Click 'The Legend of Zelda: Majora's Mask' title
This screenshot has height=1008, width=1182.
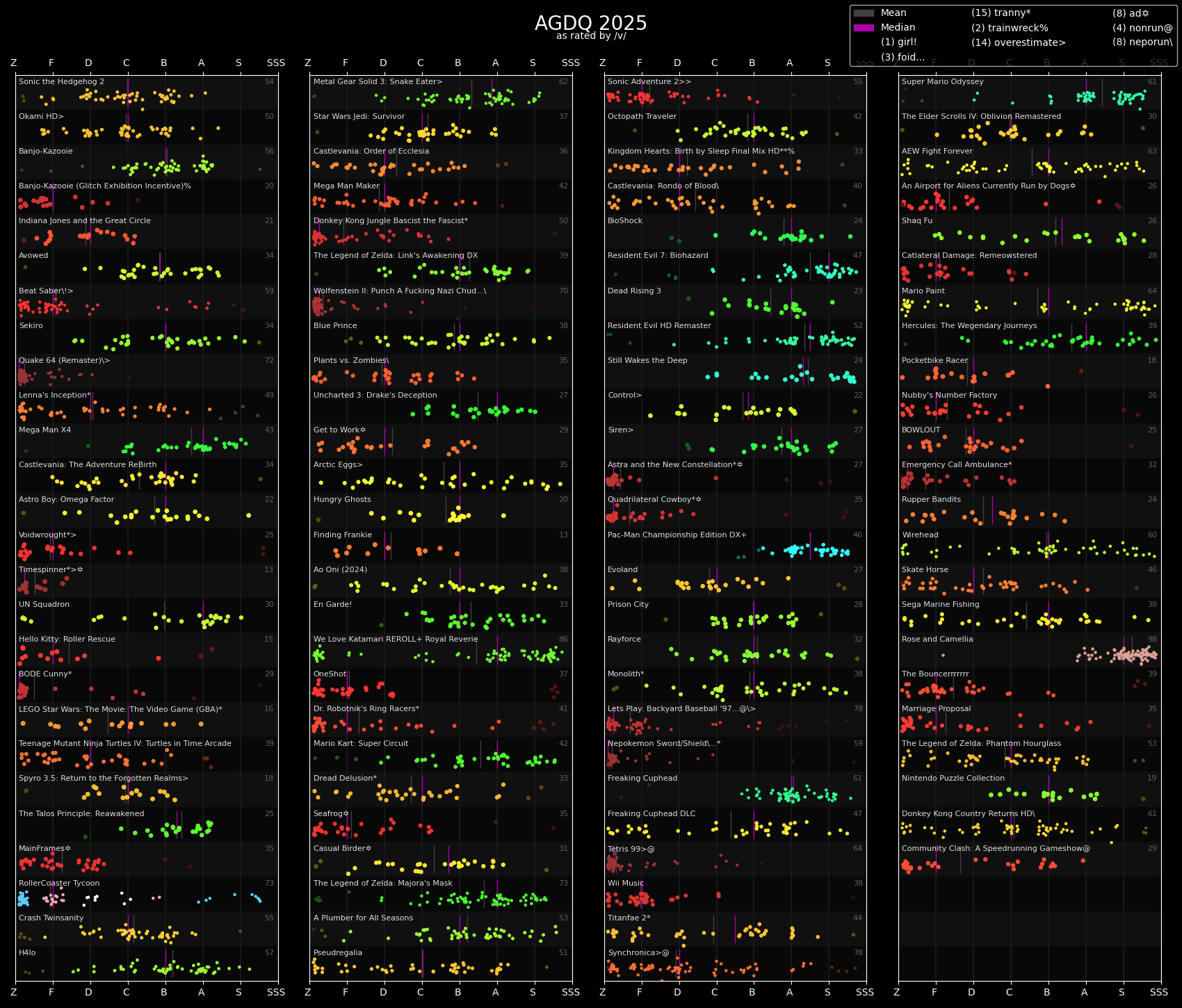click(x=383, y=884)
